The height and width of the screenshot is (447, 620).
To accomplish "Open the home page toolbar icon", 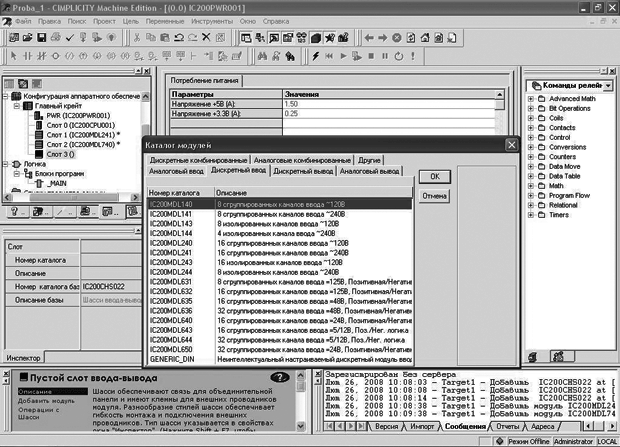I will point(425,38).
